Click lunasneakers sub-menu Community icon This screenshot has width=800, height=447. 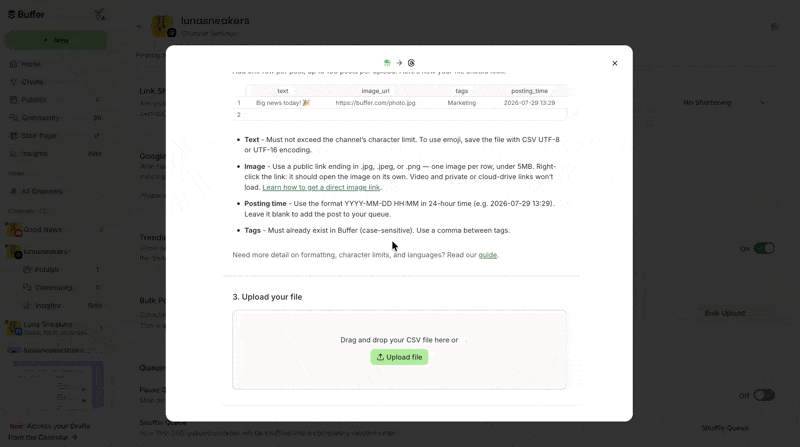tap(27, 287)
